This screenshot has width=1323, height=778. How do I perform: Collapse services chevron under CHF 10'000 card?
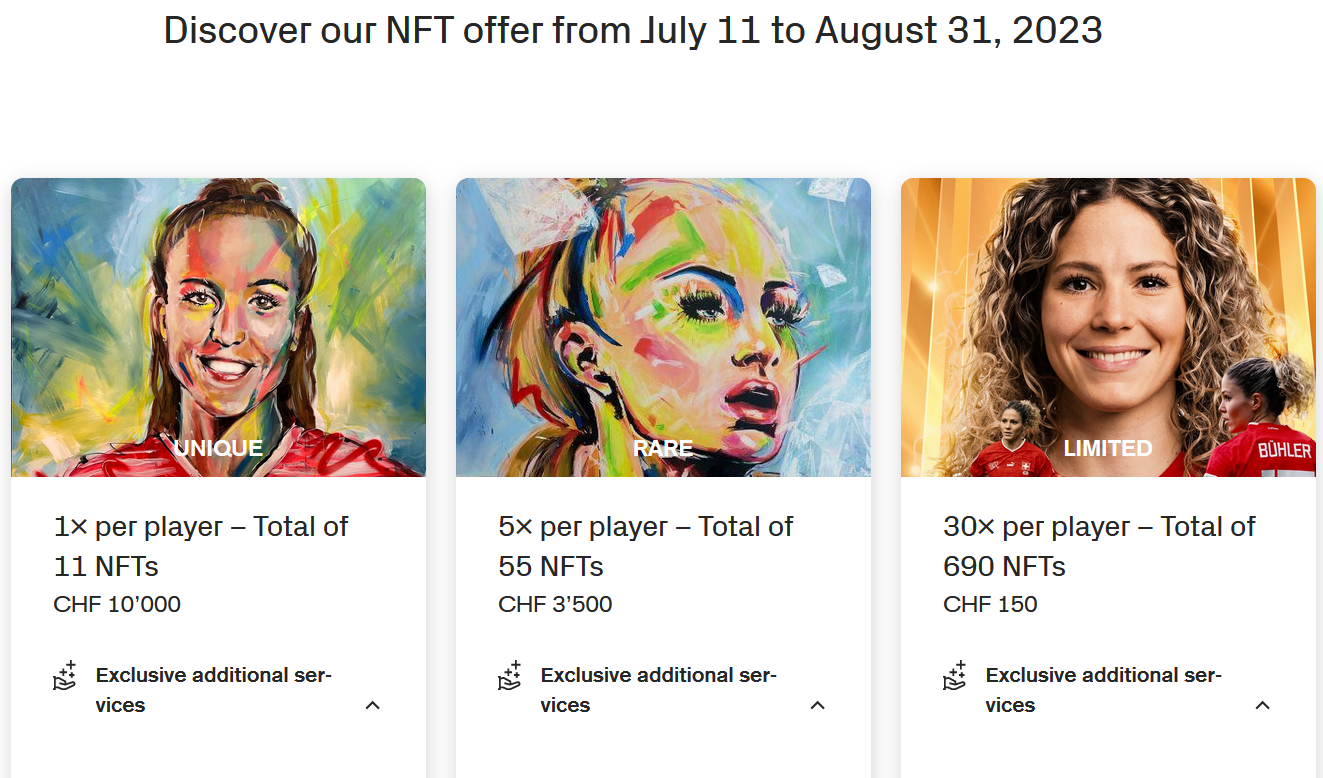[373, 705]
